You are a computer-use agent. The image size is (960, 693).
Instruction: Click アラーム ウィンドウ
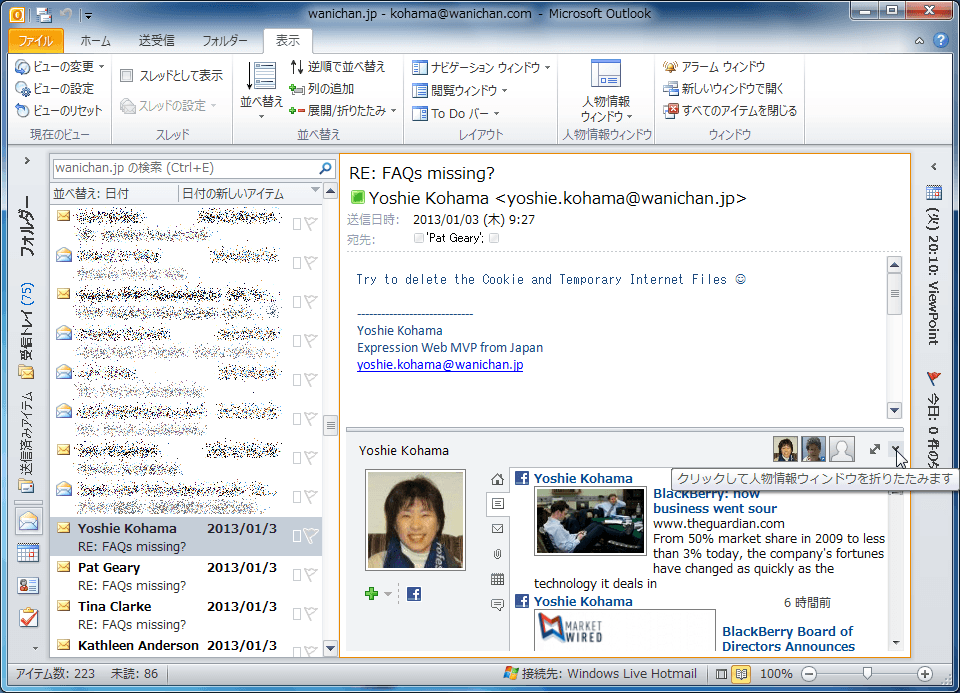[x=714, y=66]
